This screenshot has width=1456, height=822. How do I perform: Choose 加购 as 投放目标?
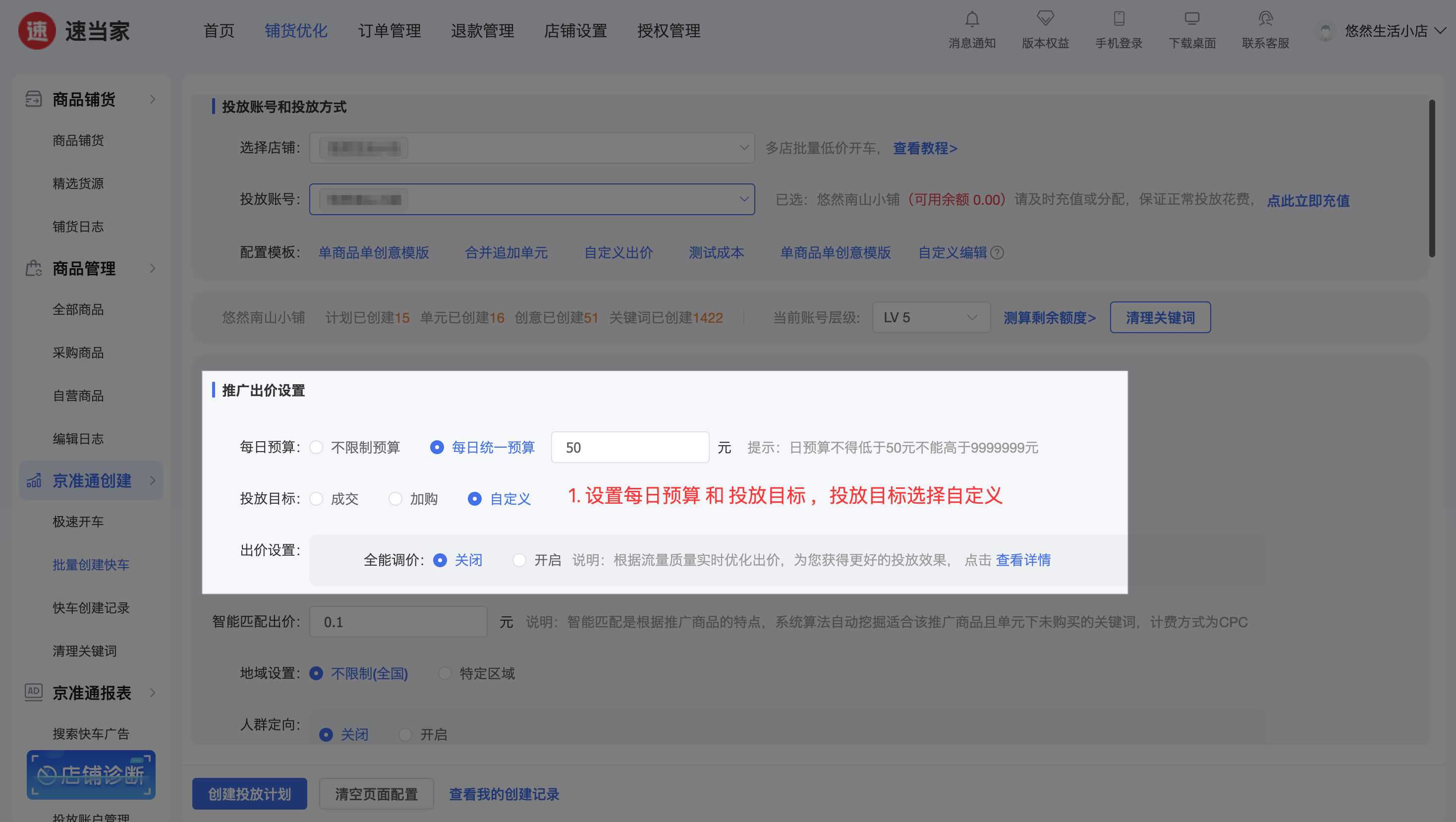click(x=395, y=499)
